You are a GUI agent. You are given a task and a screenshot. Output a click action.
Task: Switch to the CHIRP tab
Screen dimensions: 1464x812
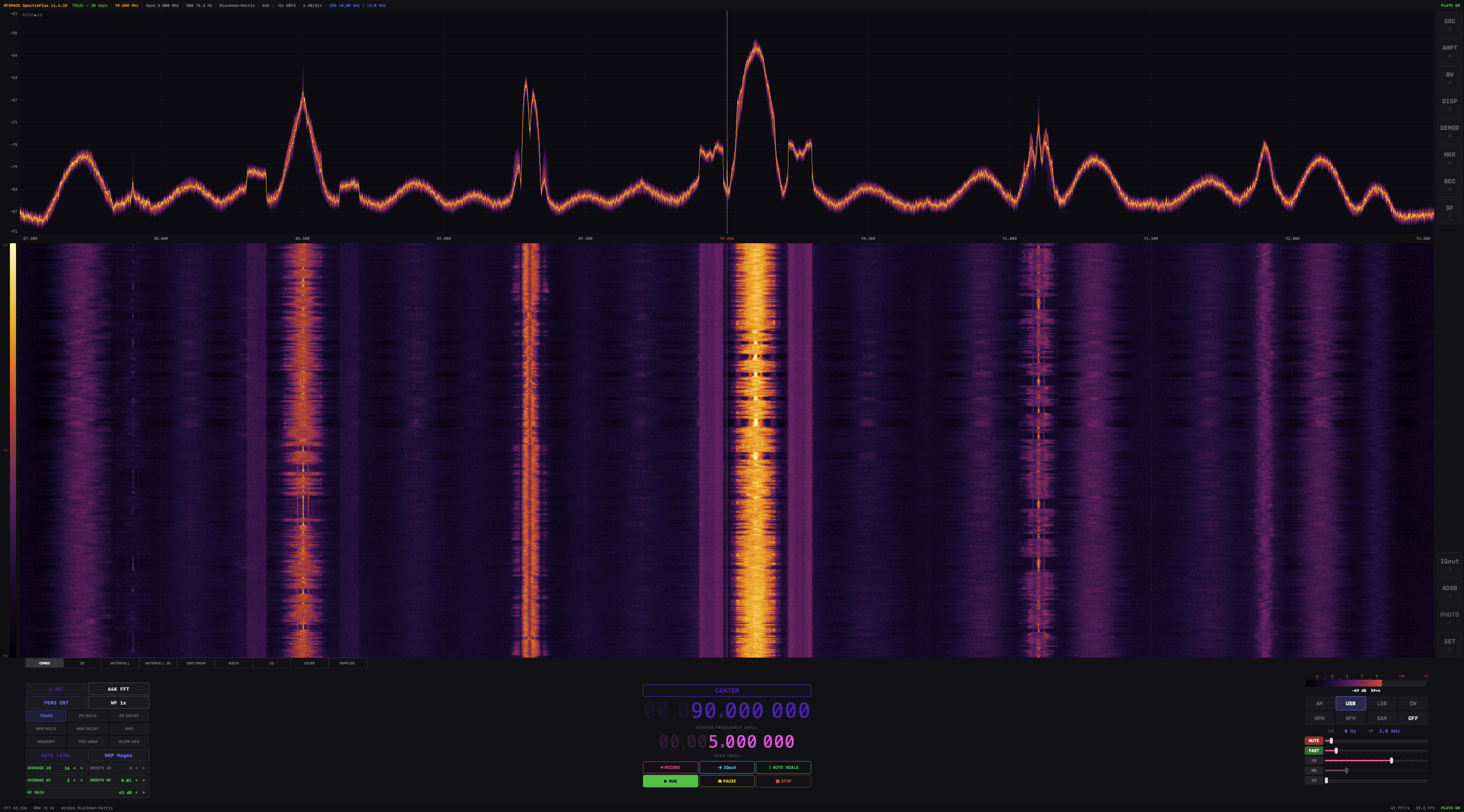click(309, 663)
